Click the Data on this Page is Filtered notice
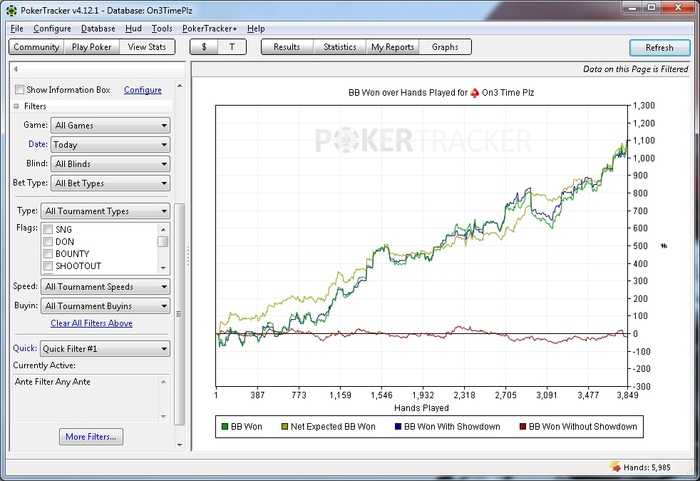Viewport: 700px width, 481px height. pos(636,69)
